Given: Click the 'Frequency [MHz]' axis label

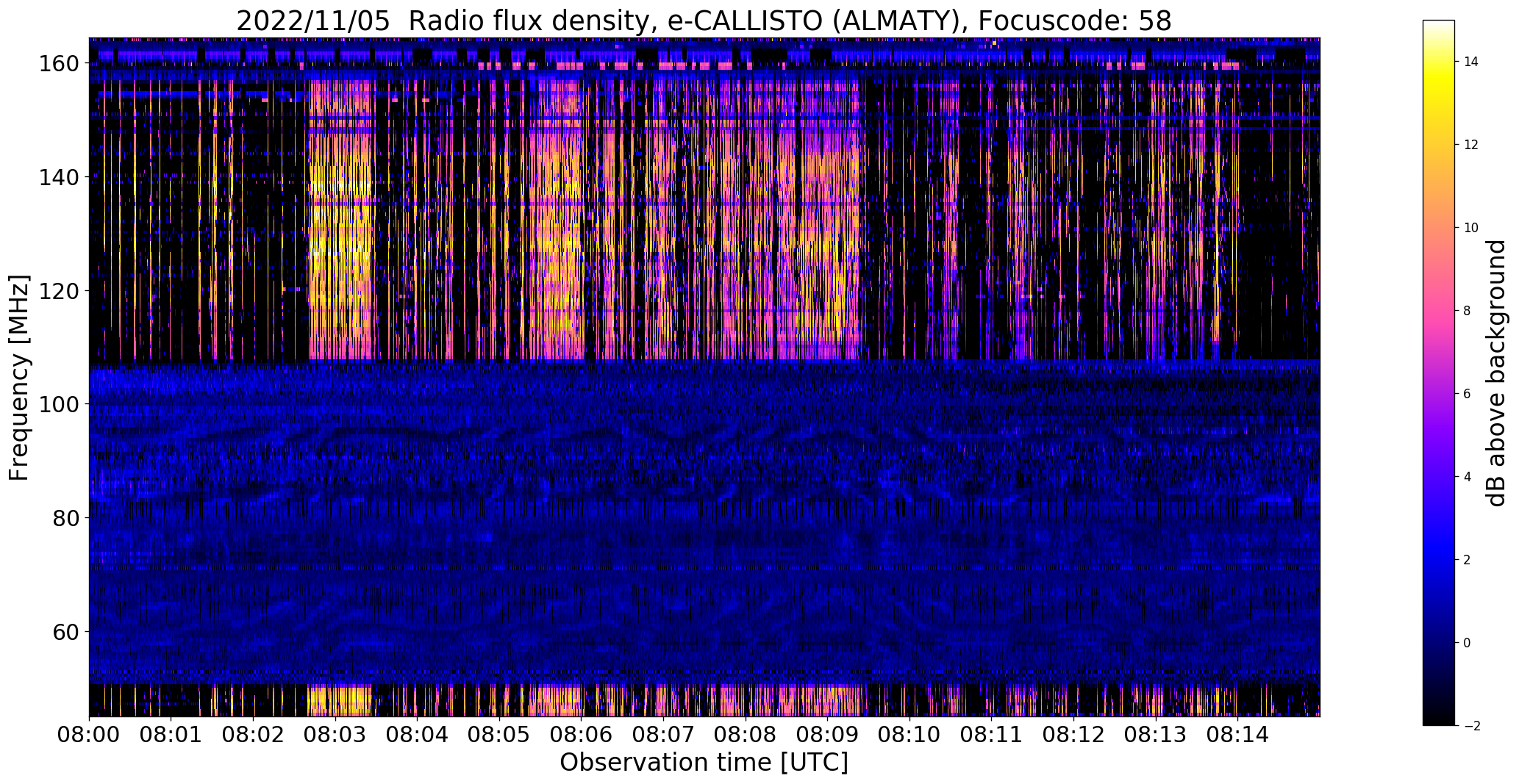Looking at the screenshot, I should point(20,378).
